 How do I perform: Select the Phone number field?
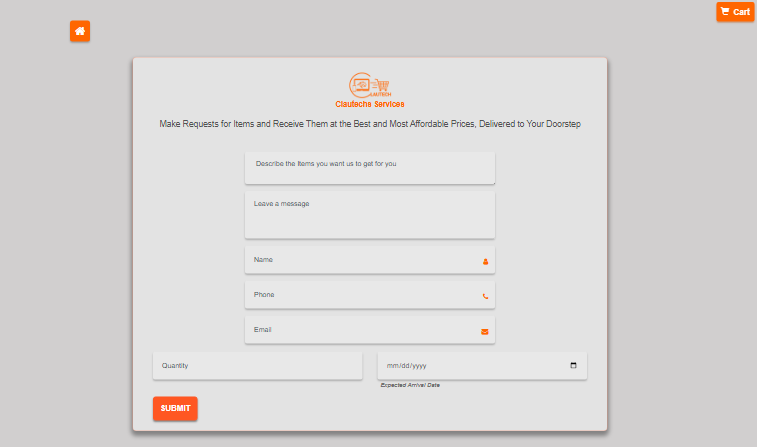pyautogui.click(x=360, y=295)
